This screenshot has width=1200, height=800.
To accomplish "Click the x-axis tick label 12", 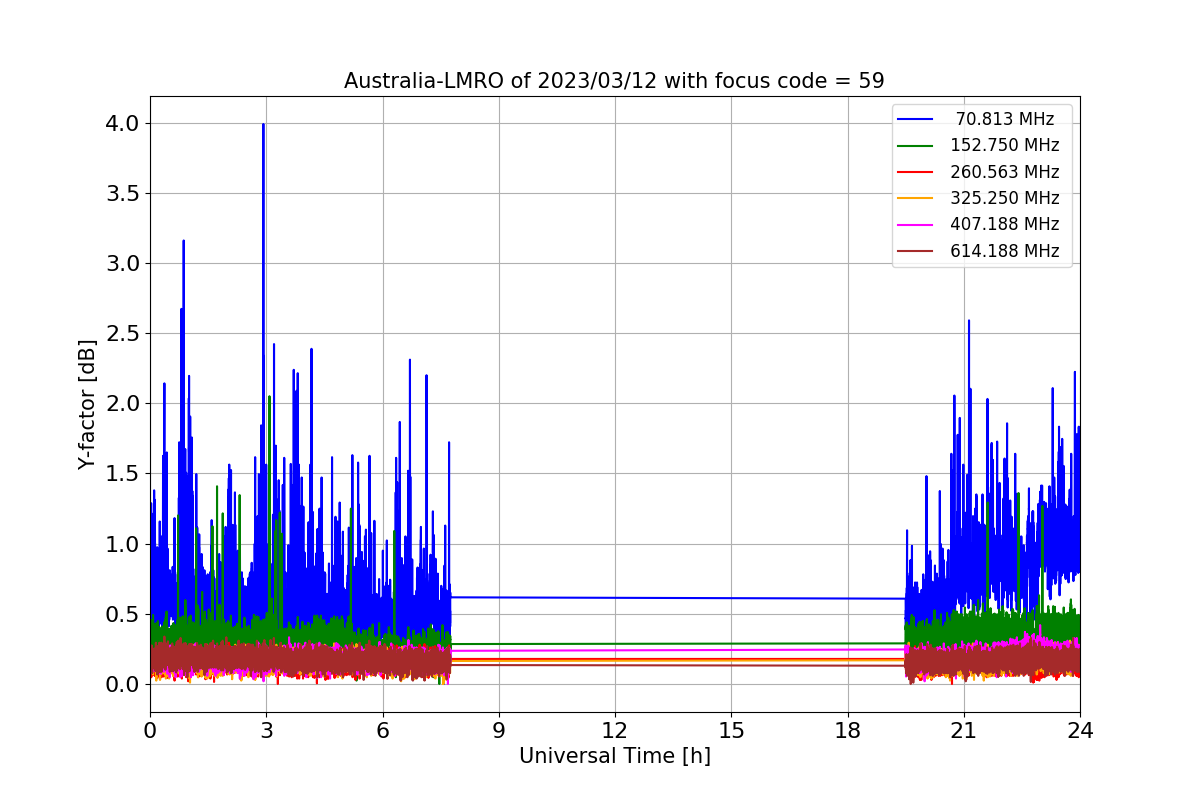I will click(x=615, y=730).
